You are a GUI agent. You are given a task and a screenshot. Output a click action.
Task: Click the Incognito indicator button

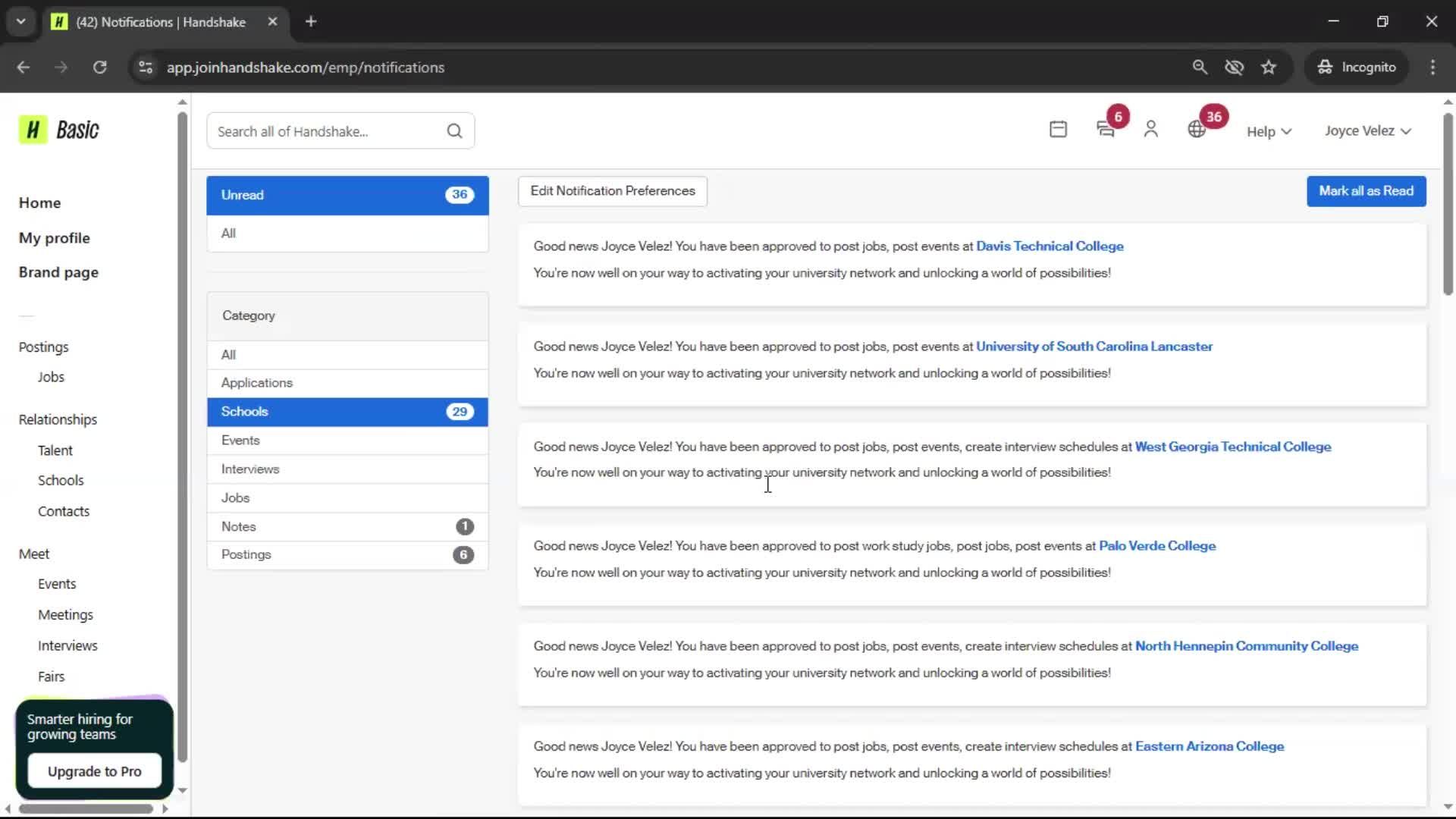coord(1357,67)
